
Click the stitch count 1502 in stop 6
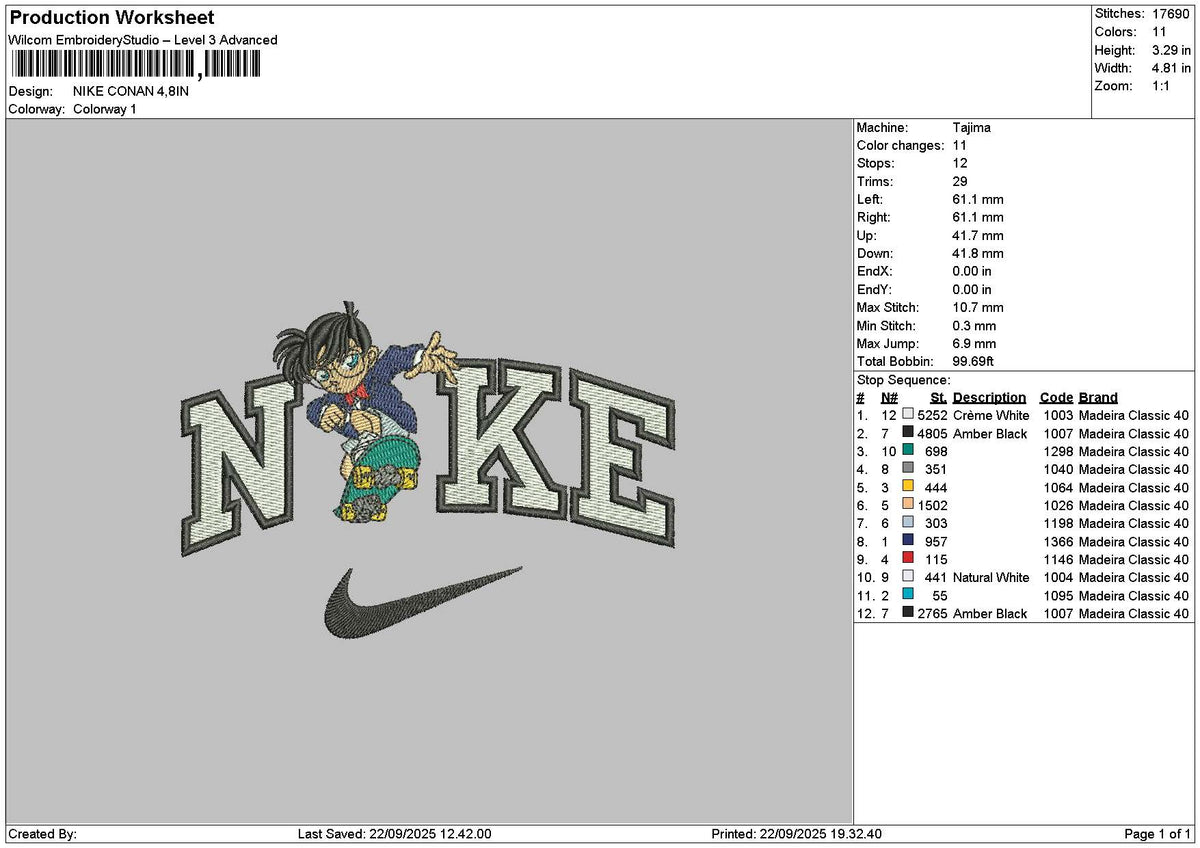click(932, 506)
